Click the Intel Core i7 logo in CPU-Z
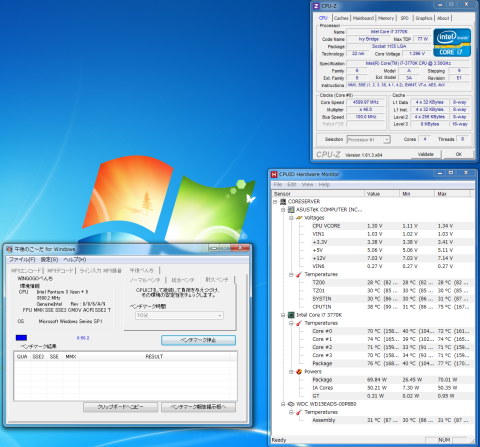The image size is (480, 447). pyautogui.click(x=452, y=43)
